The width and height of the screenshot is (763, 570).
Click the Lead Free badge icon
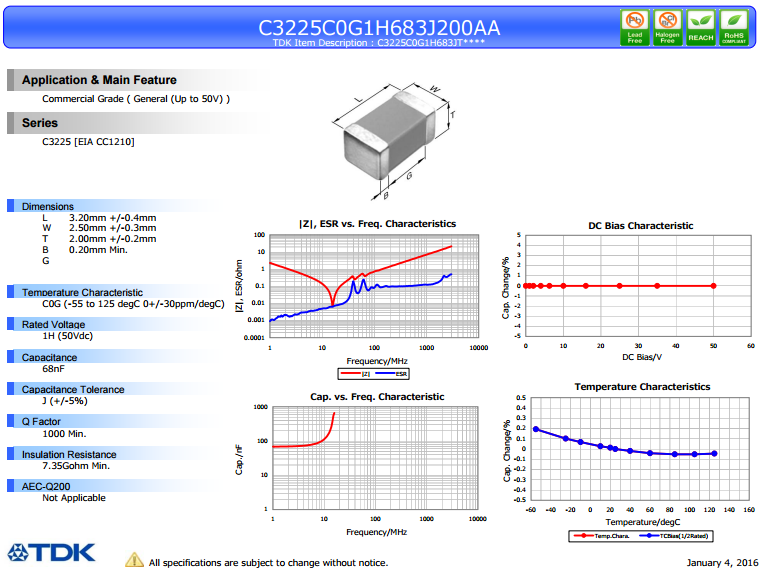(635, 28)
